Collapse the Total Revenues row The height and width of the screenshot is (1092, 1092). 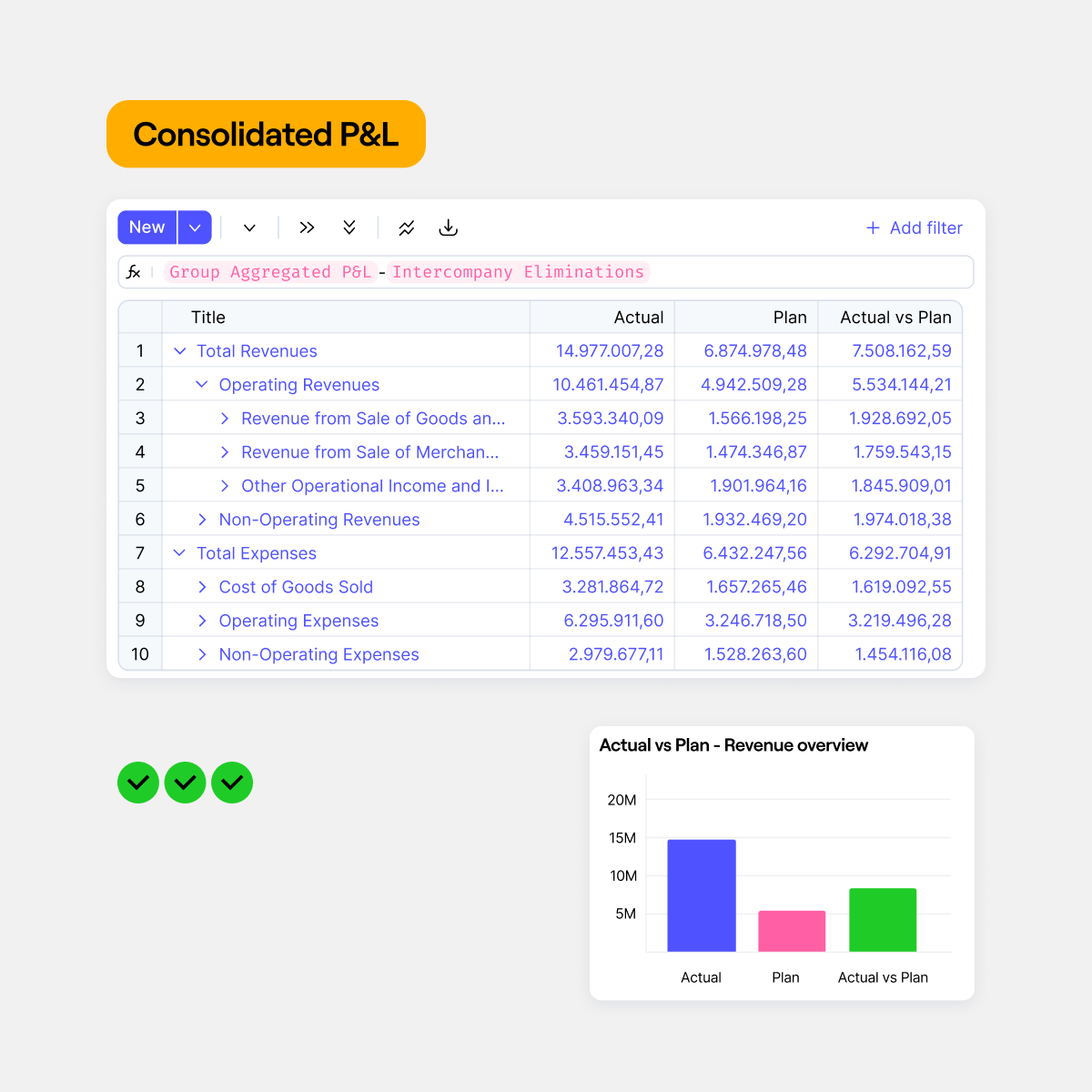[180, 351]
